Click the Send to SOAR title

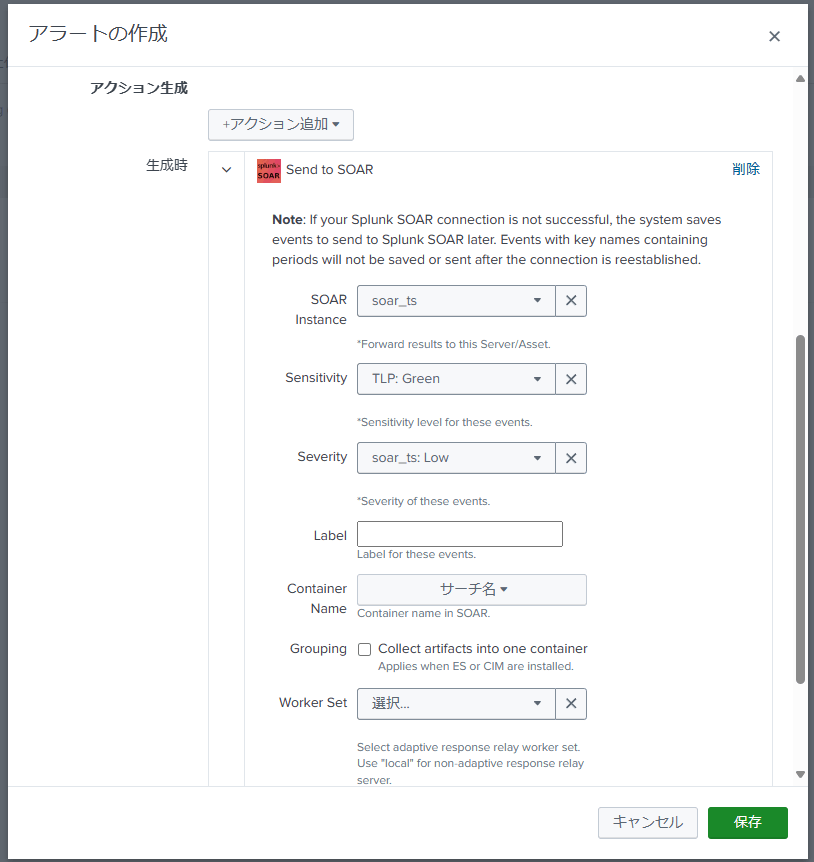329,170
